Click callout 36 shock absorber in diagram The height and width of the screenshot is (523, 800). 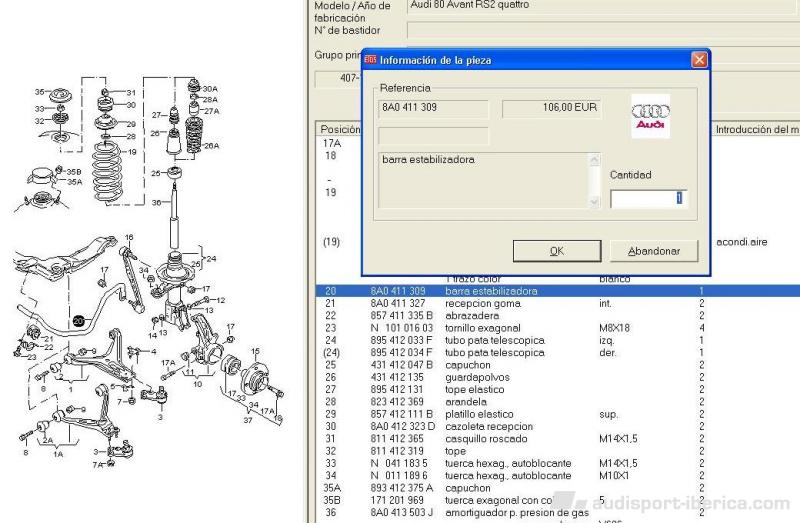coord(157,203)
